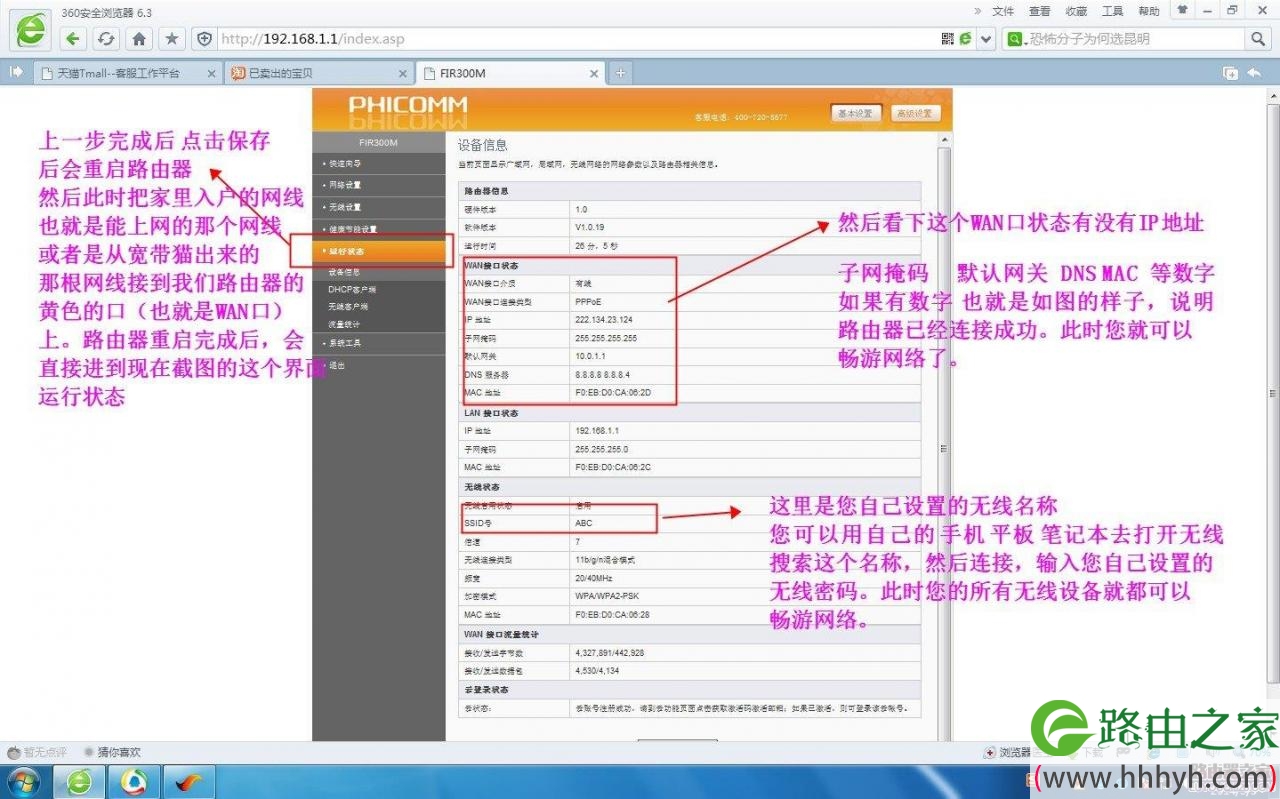
Task: Close the FIR300M tab
Action: pos(595,73)
